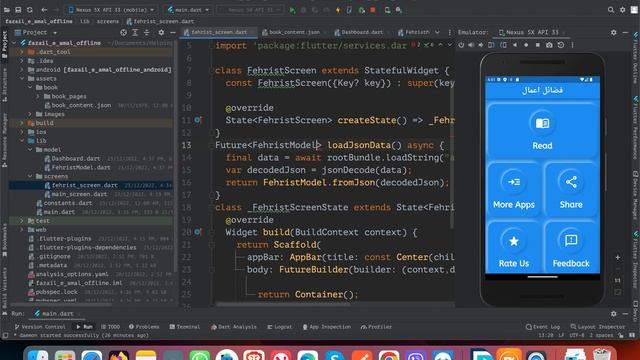Open device selector Nexus 5X API 33 (mobile)
Image resolution: width=640 pixels, height=360 pixels.
point(111,10)
